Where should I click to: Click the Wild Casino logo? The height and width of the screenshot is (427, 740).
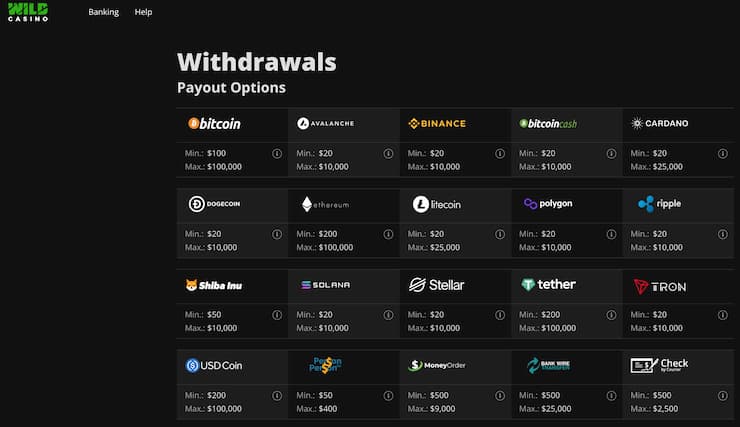click(28, 12)
